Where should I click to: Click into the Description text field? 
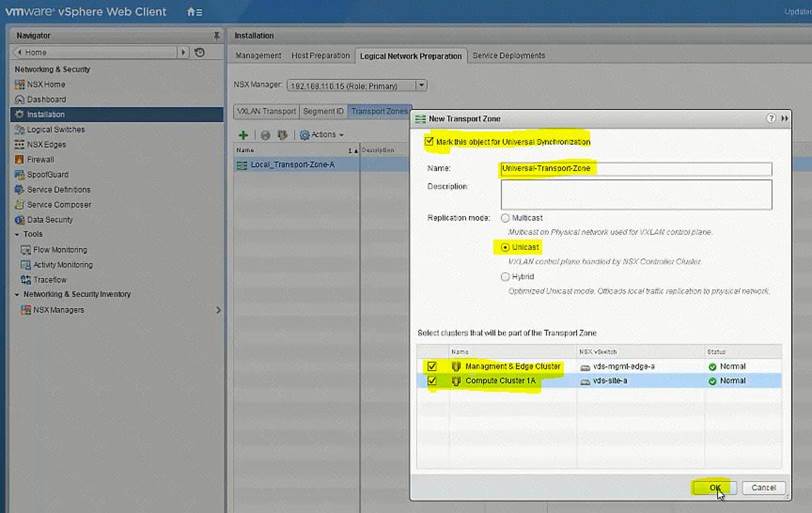pos(636,193)
